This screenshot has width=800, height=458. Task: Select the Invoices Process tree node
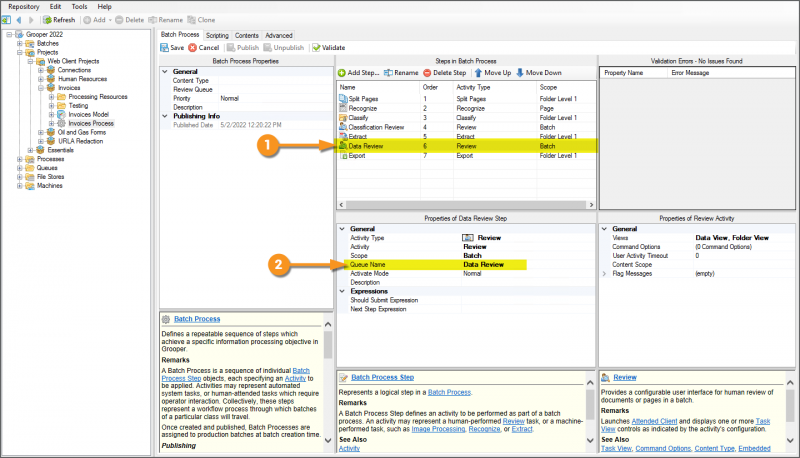point(90,123)
